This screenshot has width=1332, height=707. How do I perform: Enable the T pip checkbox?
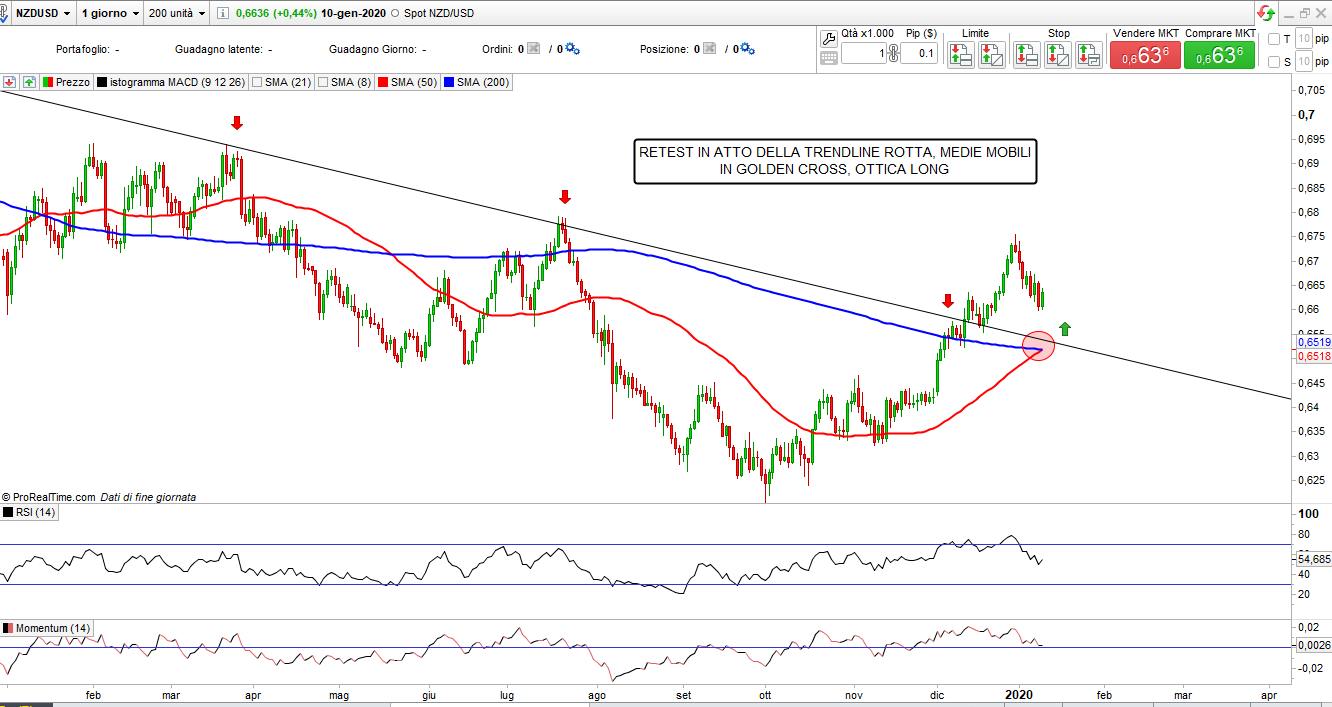(x=1273, y=39)
